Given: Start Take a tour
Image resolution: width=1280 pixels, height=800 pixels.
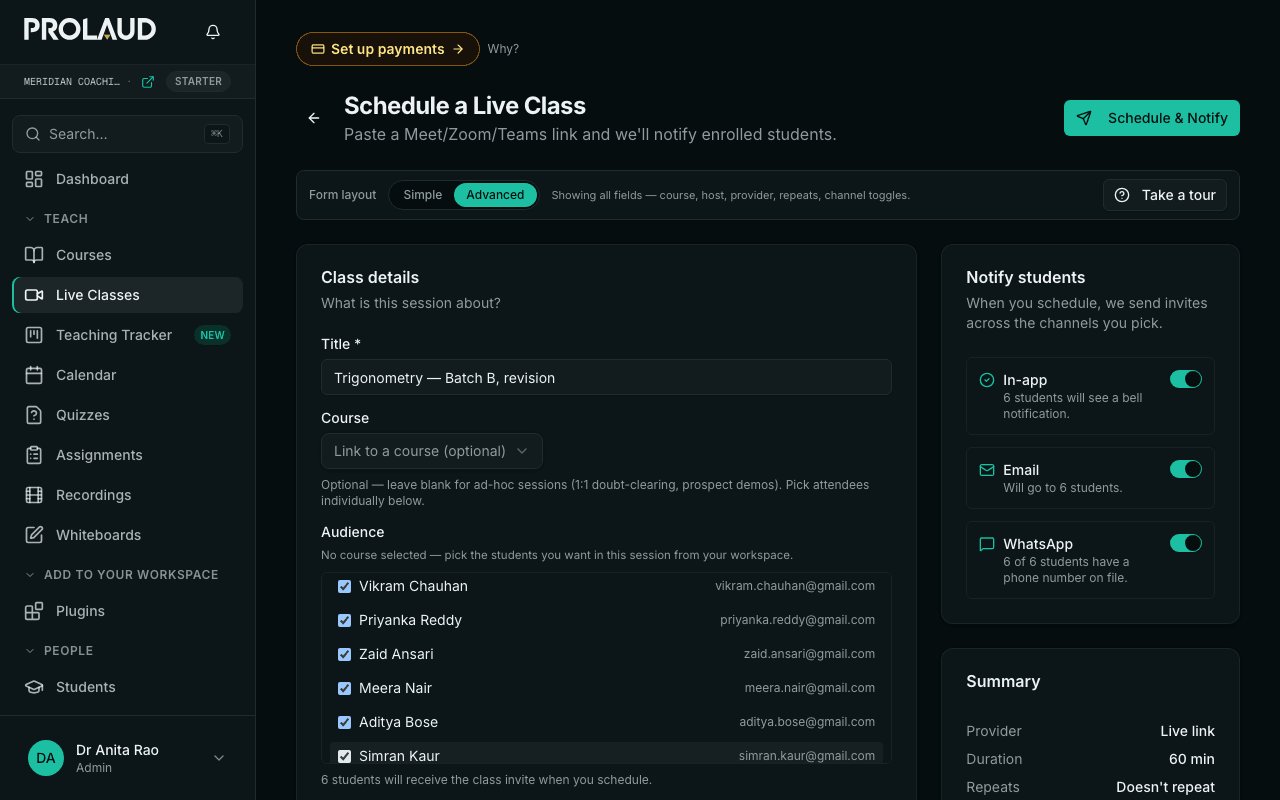Looking at the screenshot, I should point(1165,195).
